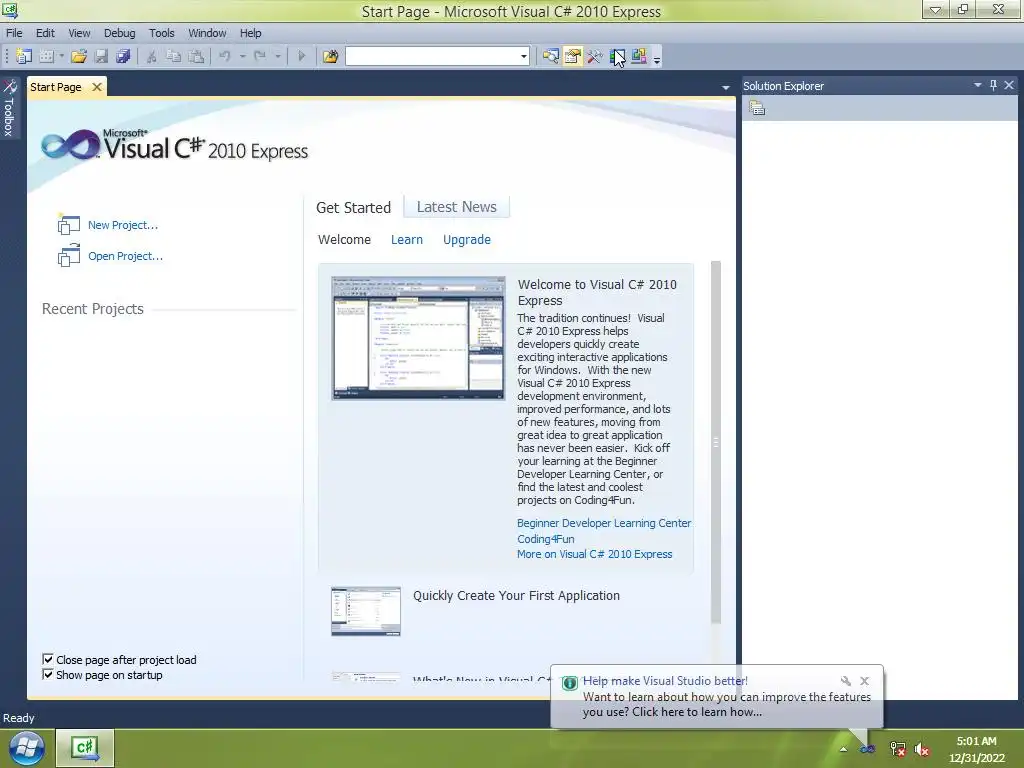
Task: Click the Save toolbar icon
Action: point(101,56)
